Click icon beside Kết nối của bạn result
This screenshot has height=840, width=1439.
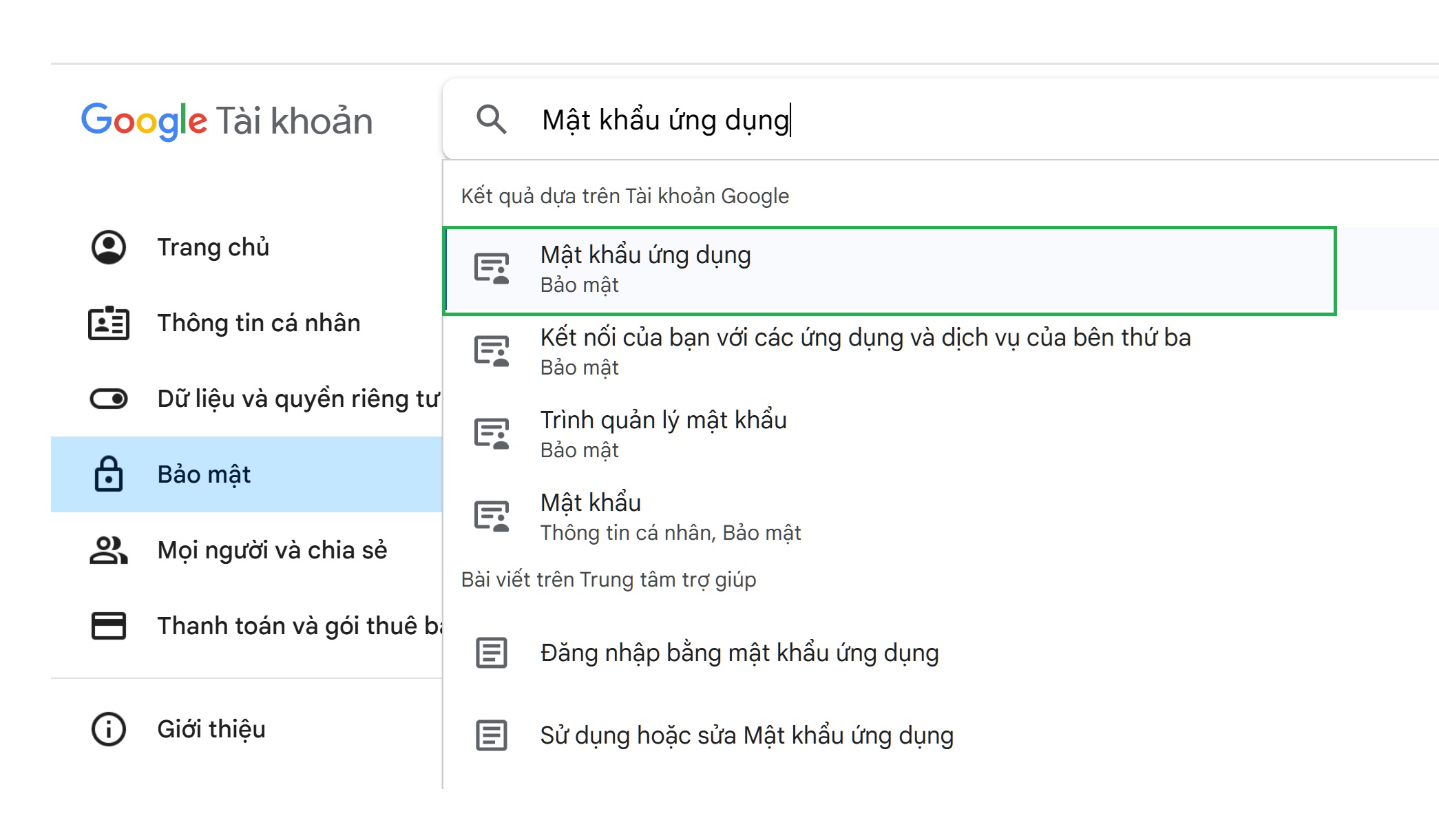tap(492, 351)
